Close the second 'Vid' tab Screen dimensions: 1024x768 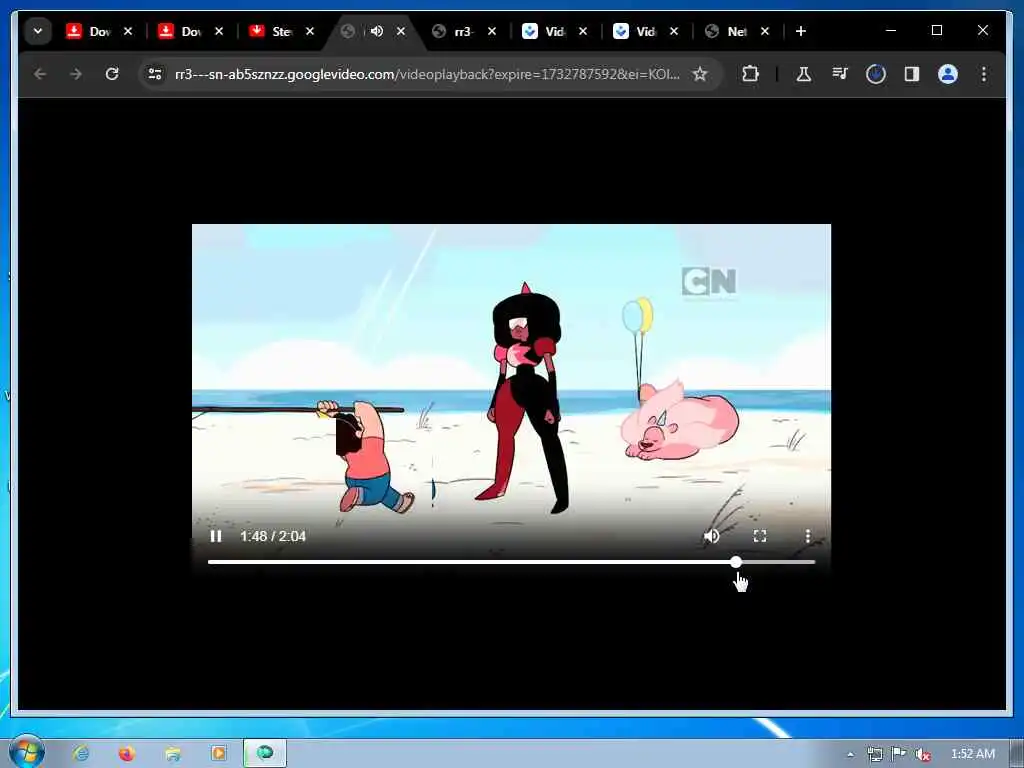point(674,31)
